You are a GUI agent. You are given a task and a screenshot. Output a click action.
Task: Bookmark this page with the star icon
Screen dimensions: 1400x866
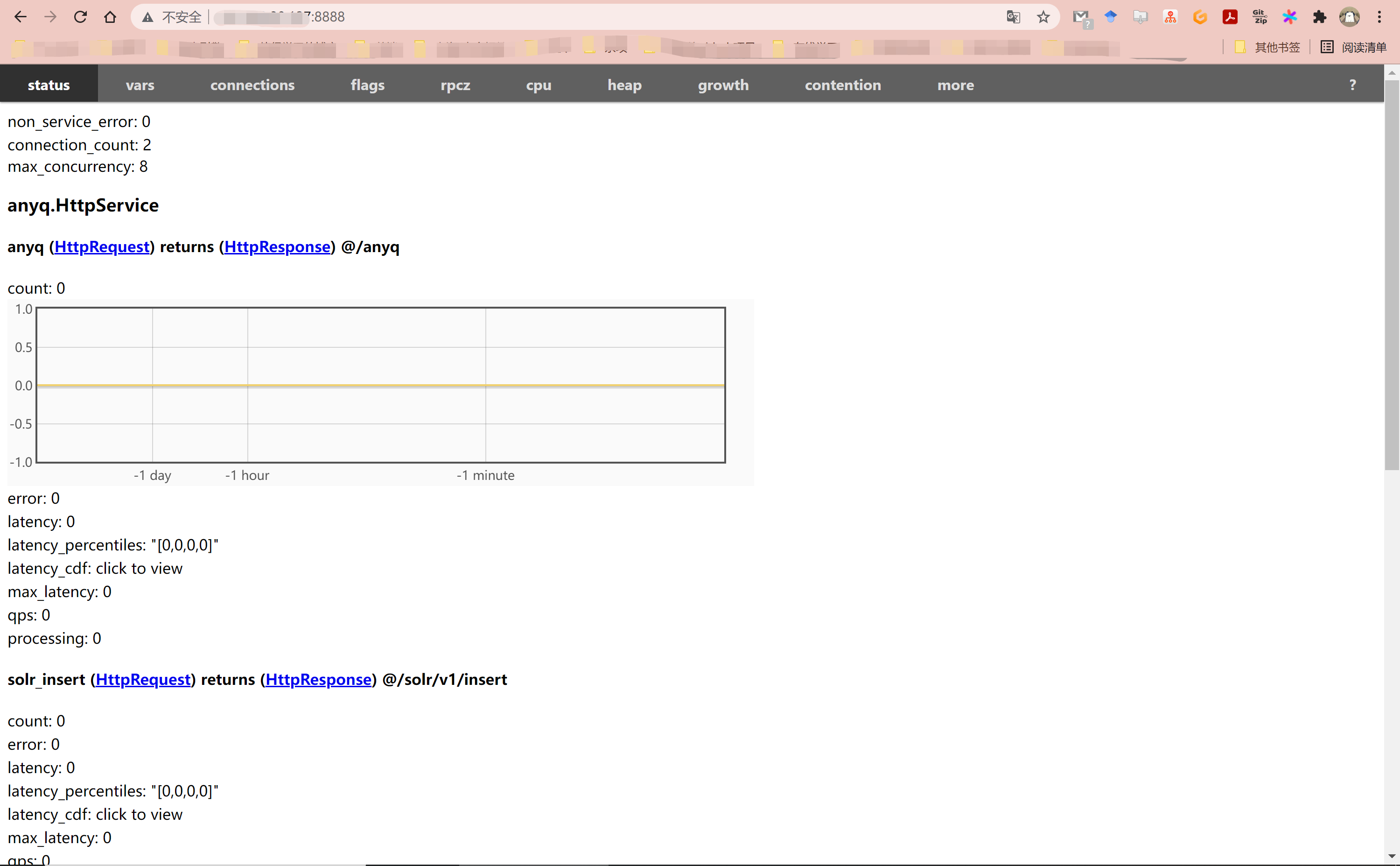1043,17
